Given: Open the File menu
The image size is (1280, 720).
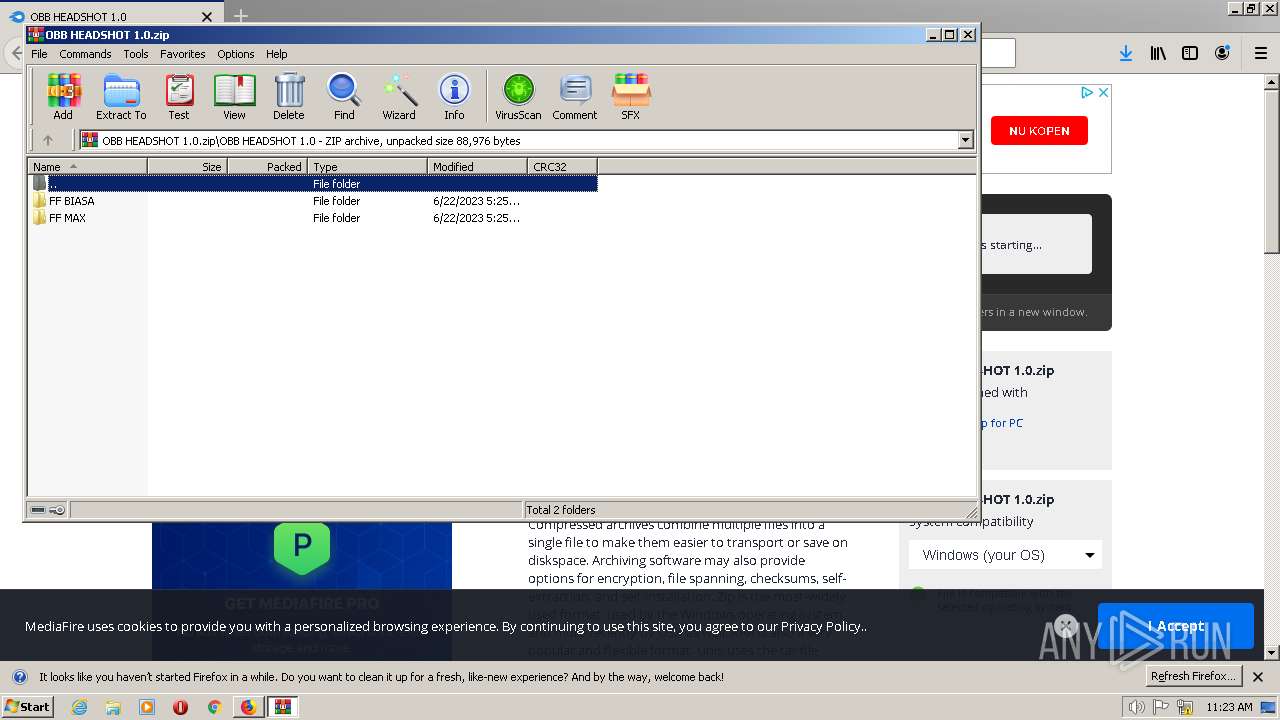Looking at the screenshot, I should [39, 54].
